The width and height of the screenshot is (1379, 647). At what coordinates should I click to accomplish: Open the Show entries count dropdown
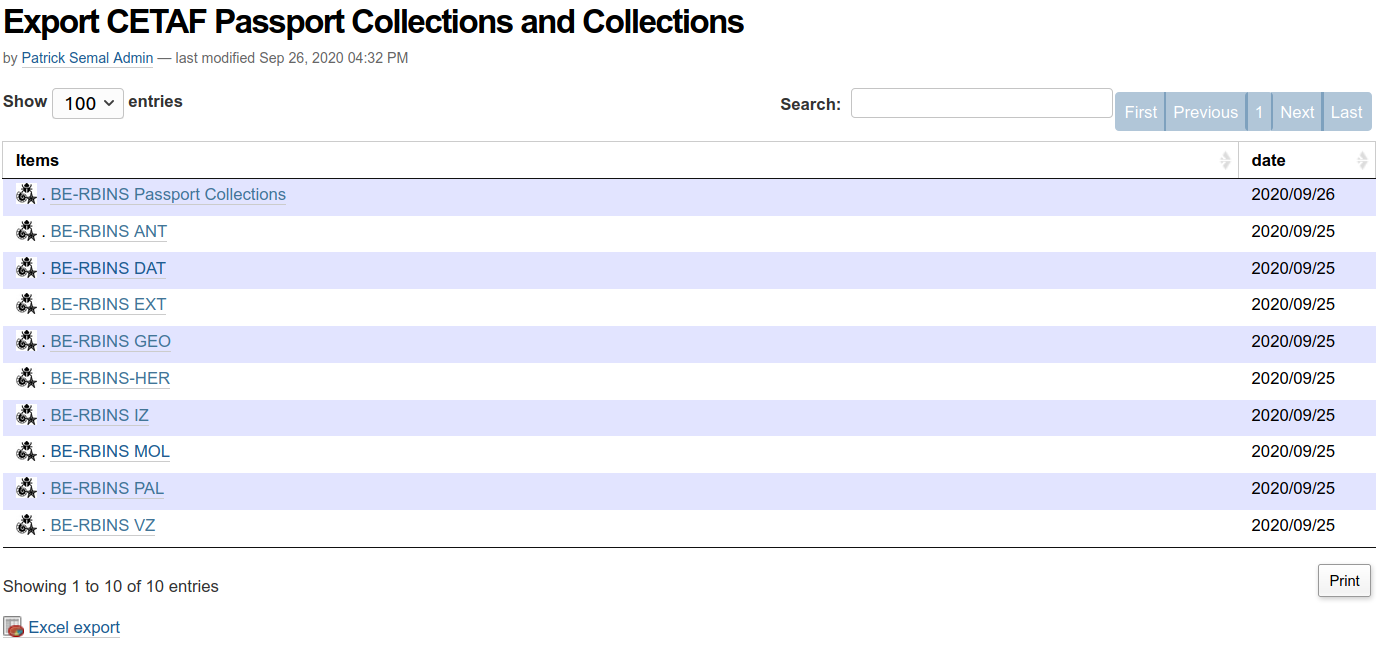[x=88, y=103]
